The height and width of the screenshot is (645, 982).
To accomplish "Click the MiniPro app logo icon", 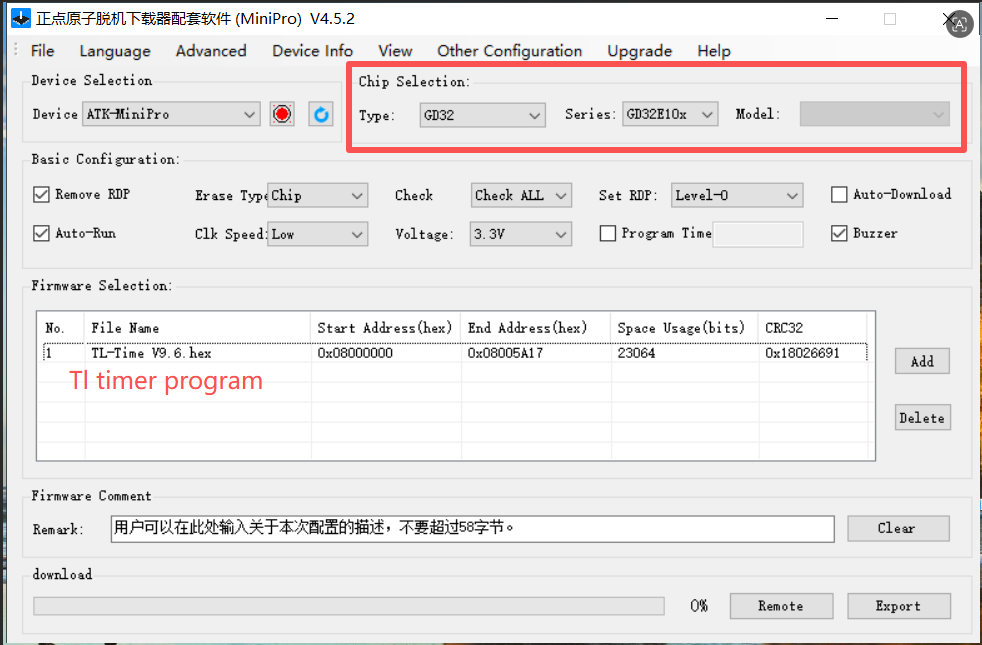I will (x=21, y=19).
